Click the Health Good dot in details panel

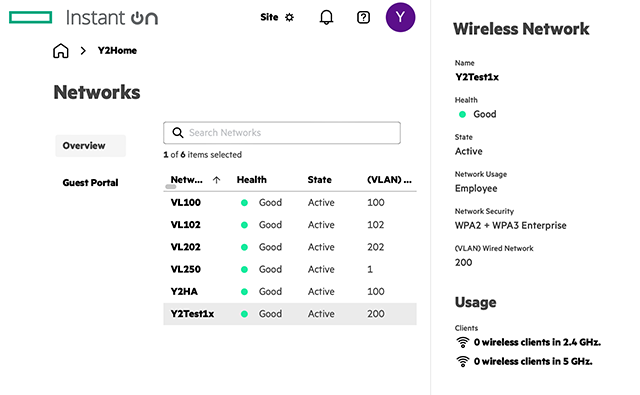[462, 114]
